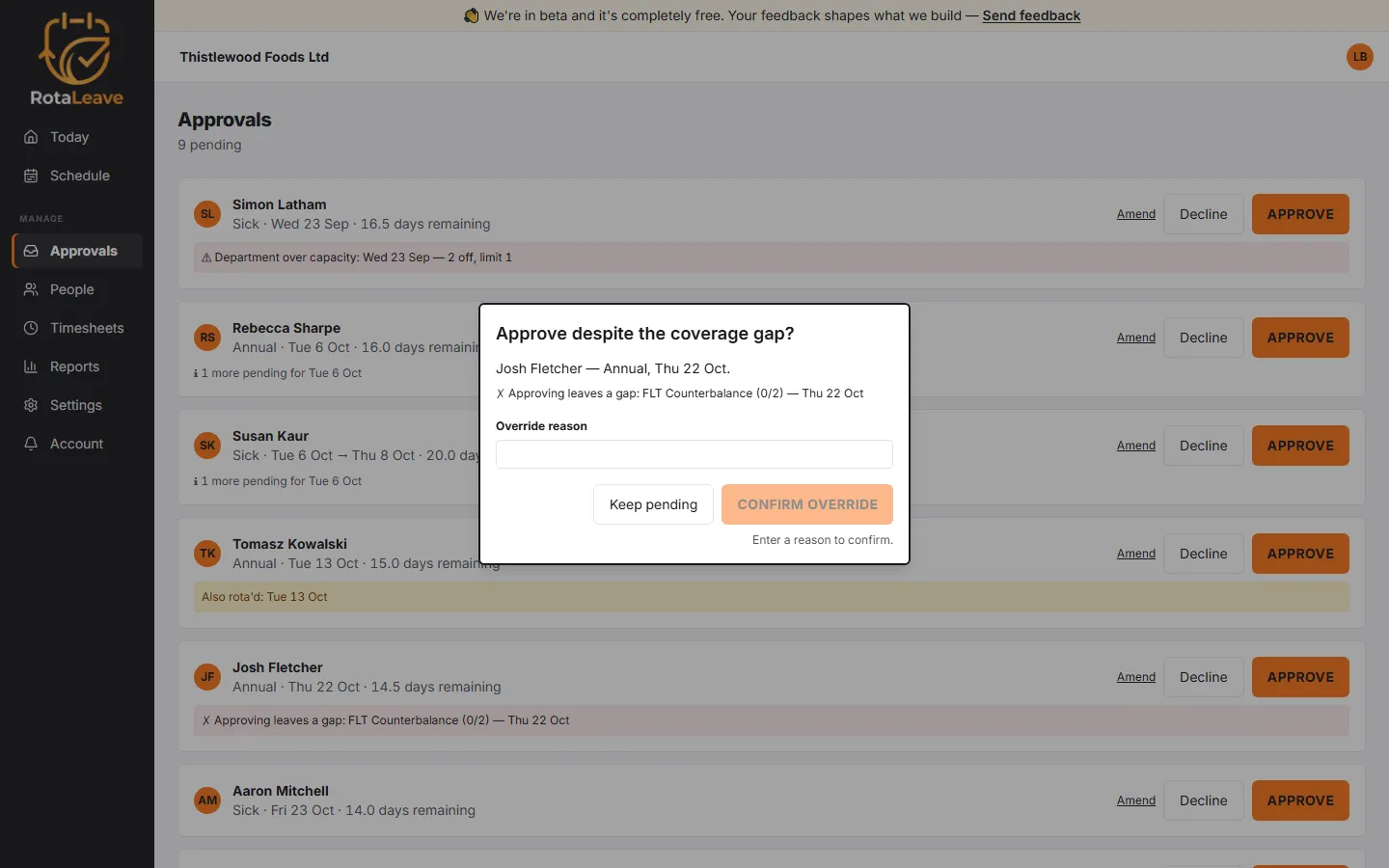The height and width of the screenshot is (868, 1389).
Task: Decline Rebecca Sharpe's request
Action: tap(1204, 338)
